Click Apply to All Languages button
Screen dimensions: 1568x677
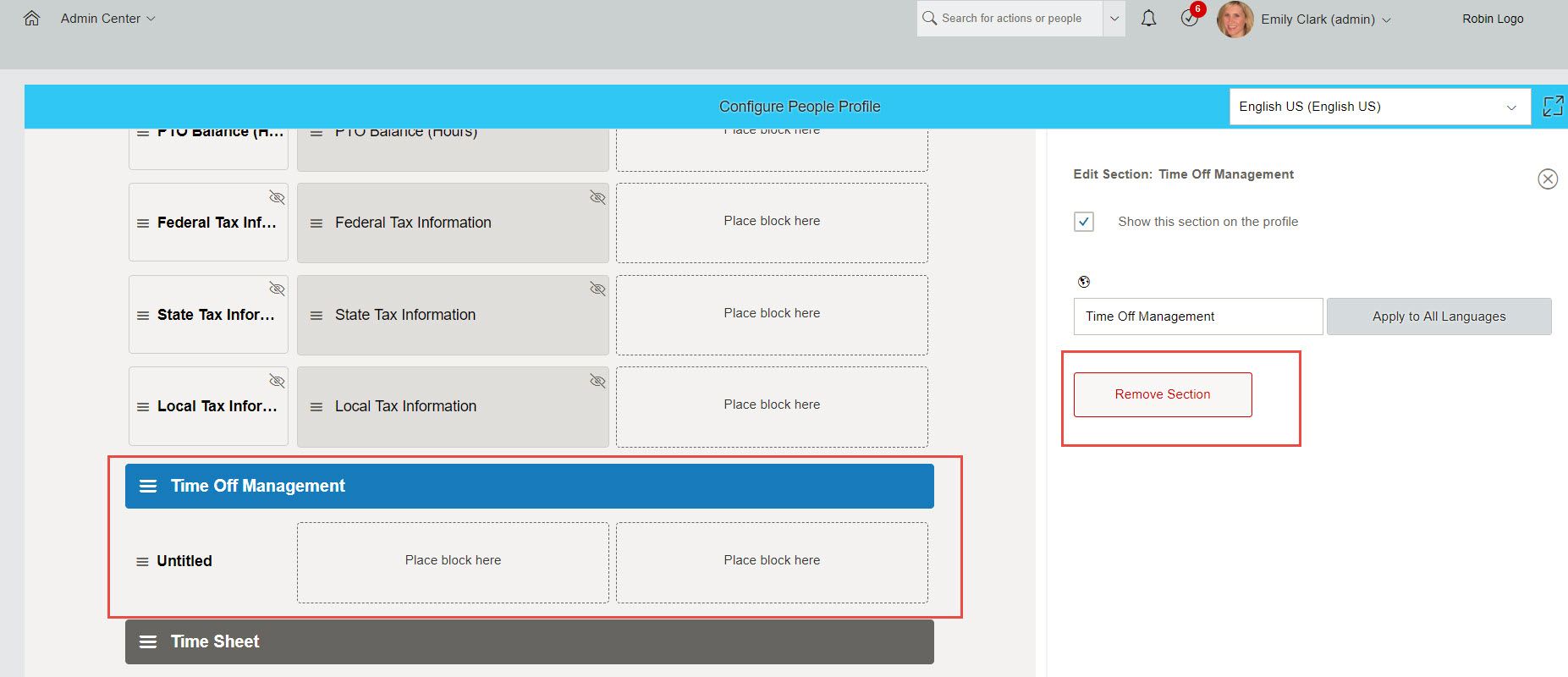tap(1439, 316)
